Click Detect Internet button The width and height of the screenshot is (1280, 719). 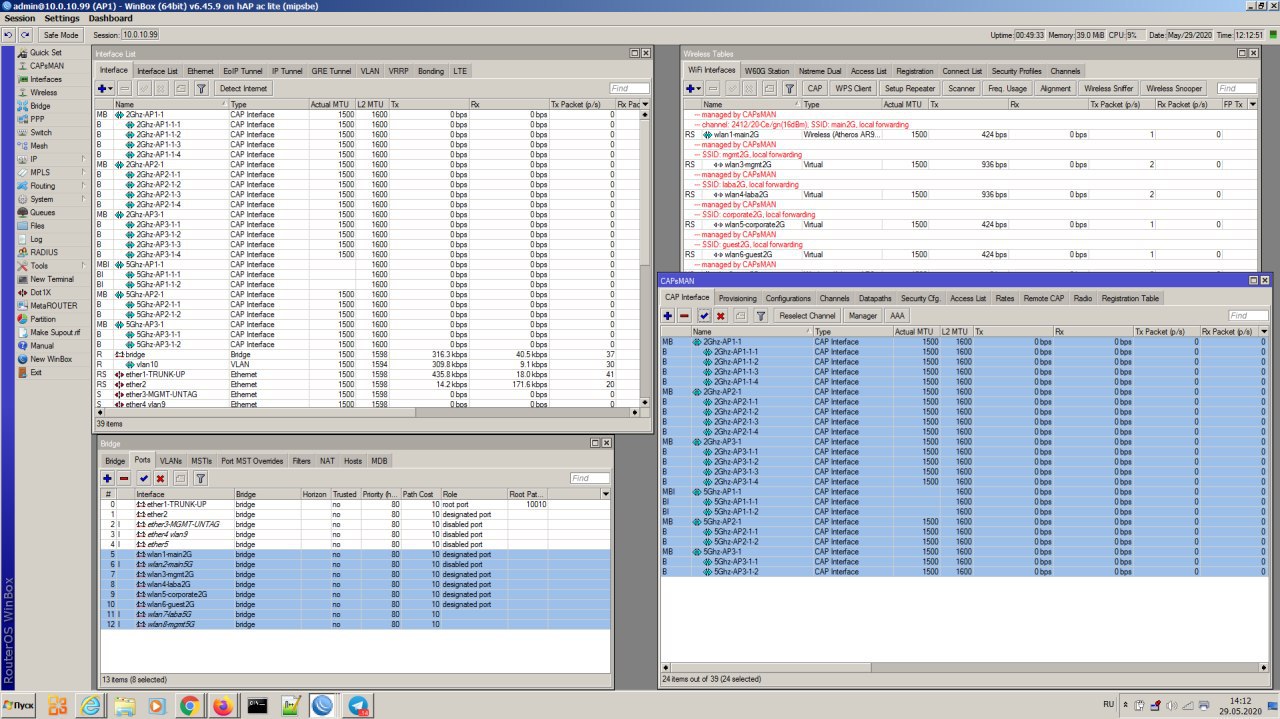click(x=244, y=88)
